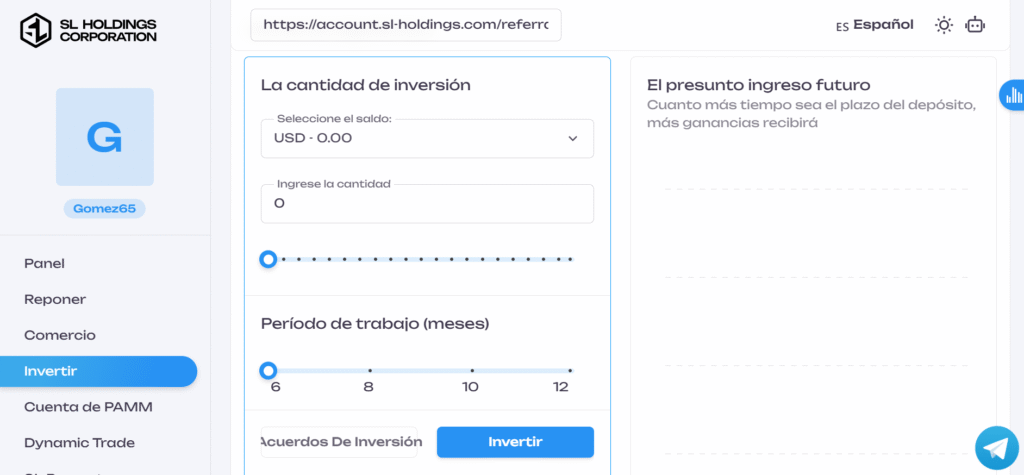Go to Panel in sidebar

click(44, 264)
